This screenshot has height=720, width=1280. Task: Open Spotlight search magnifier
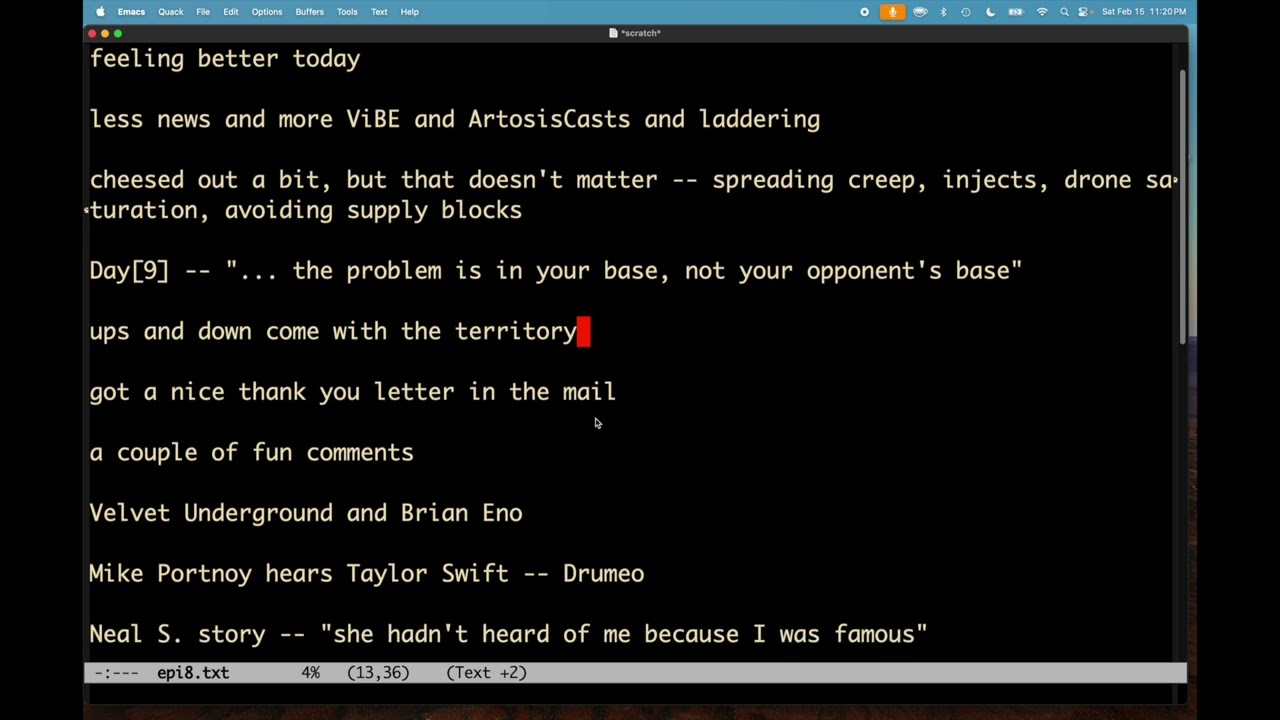1064,12
